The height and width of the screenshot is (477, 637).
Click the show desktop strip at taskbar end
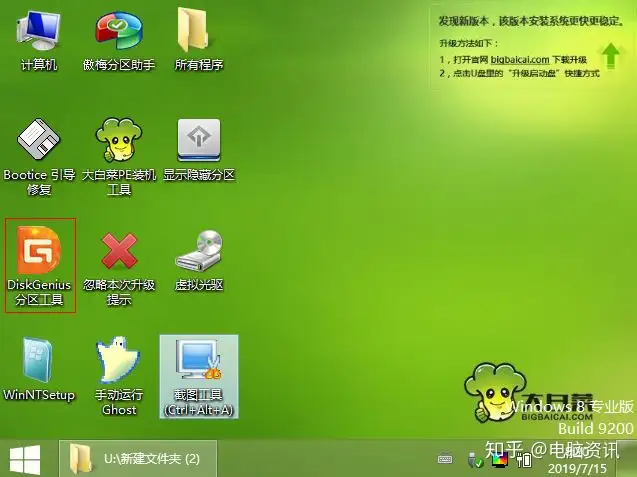pos(627,459)
